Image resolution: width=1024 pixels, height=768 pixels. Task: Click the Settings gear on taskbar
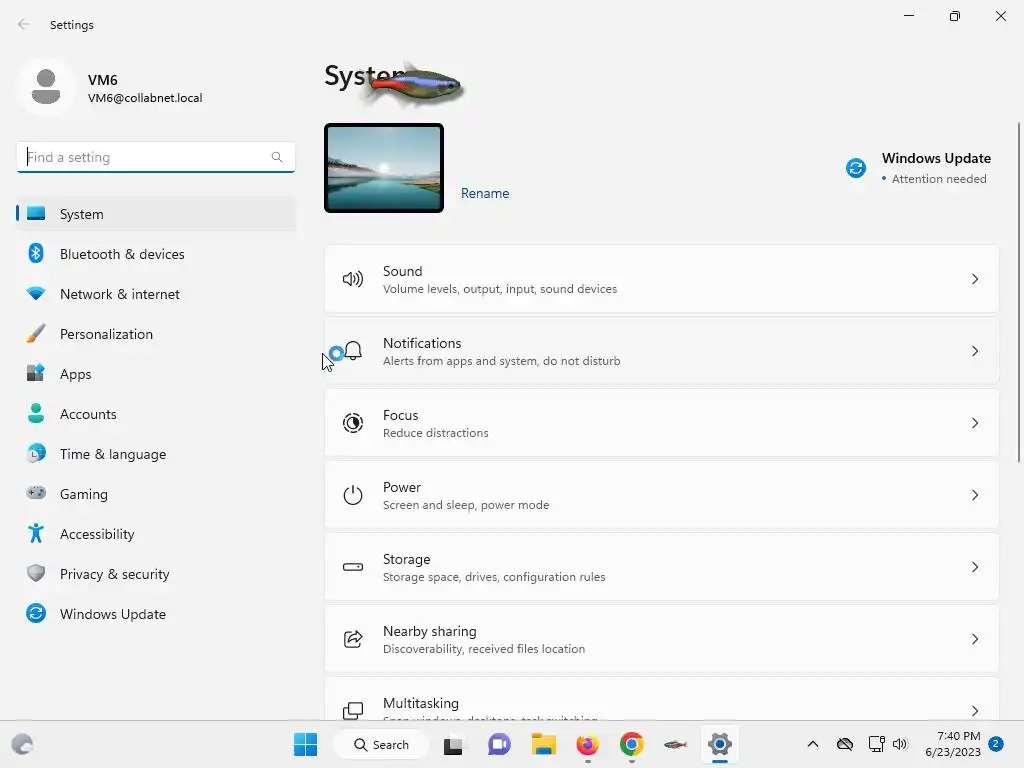tap(720, 744)
